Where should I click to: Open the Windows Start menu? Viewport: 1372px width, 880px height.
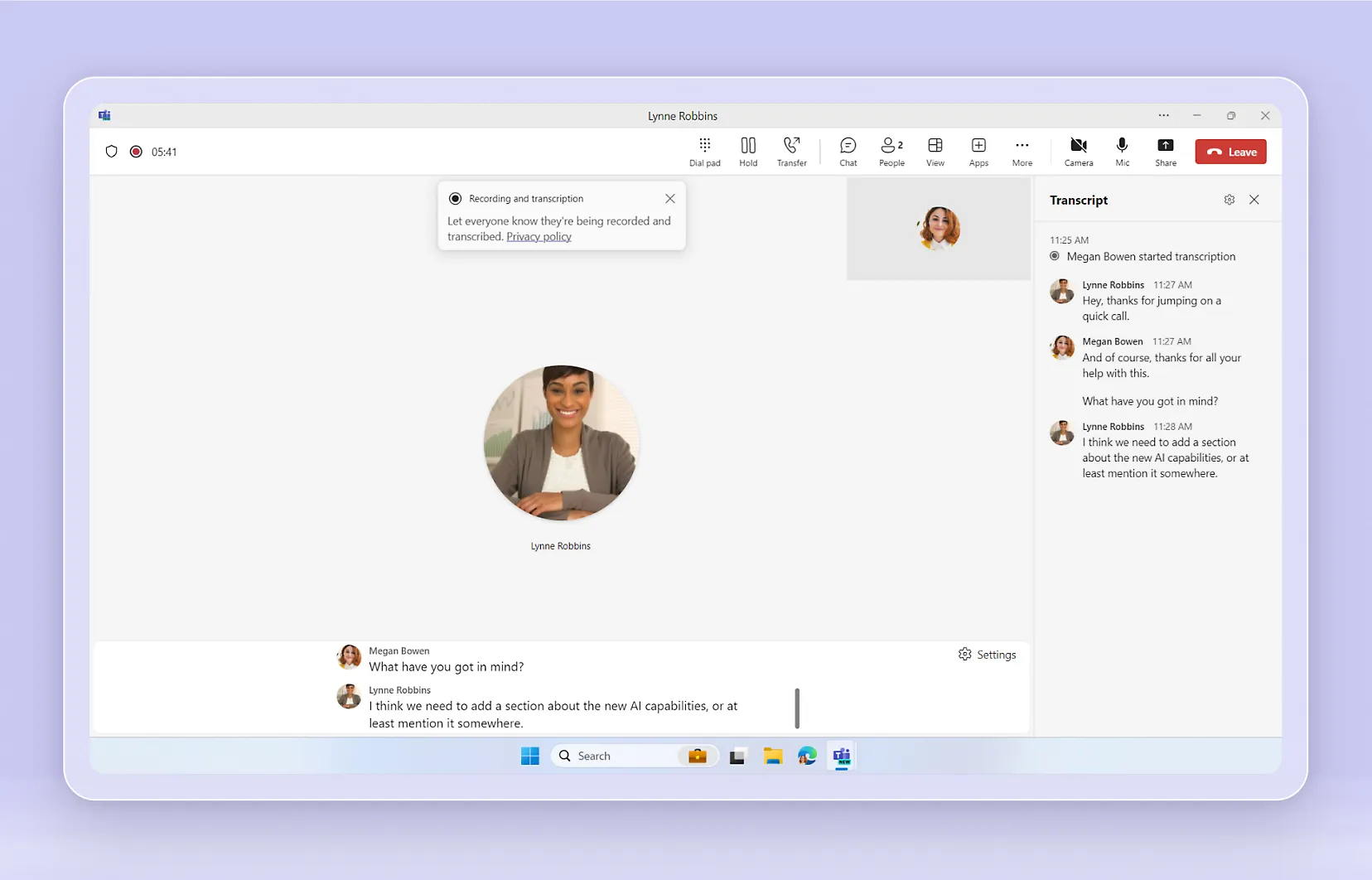tap(530, 756)
